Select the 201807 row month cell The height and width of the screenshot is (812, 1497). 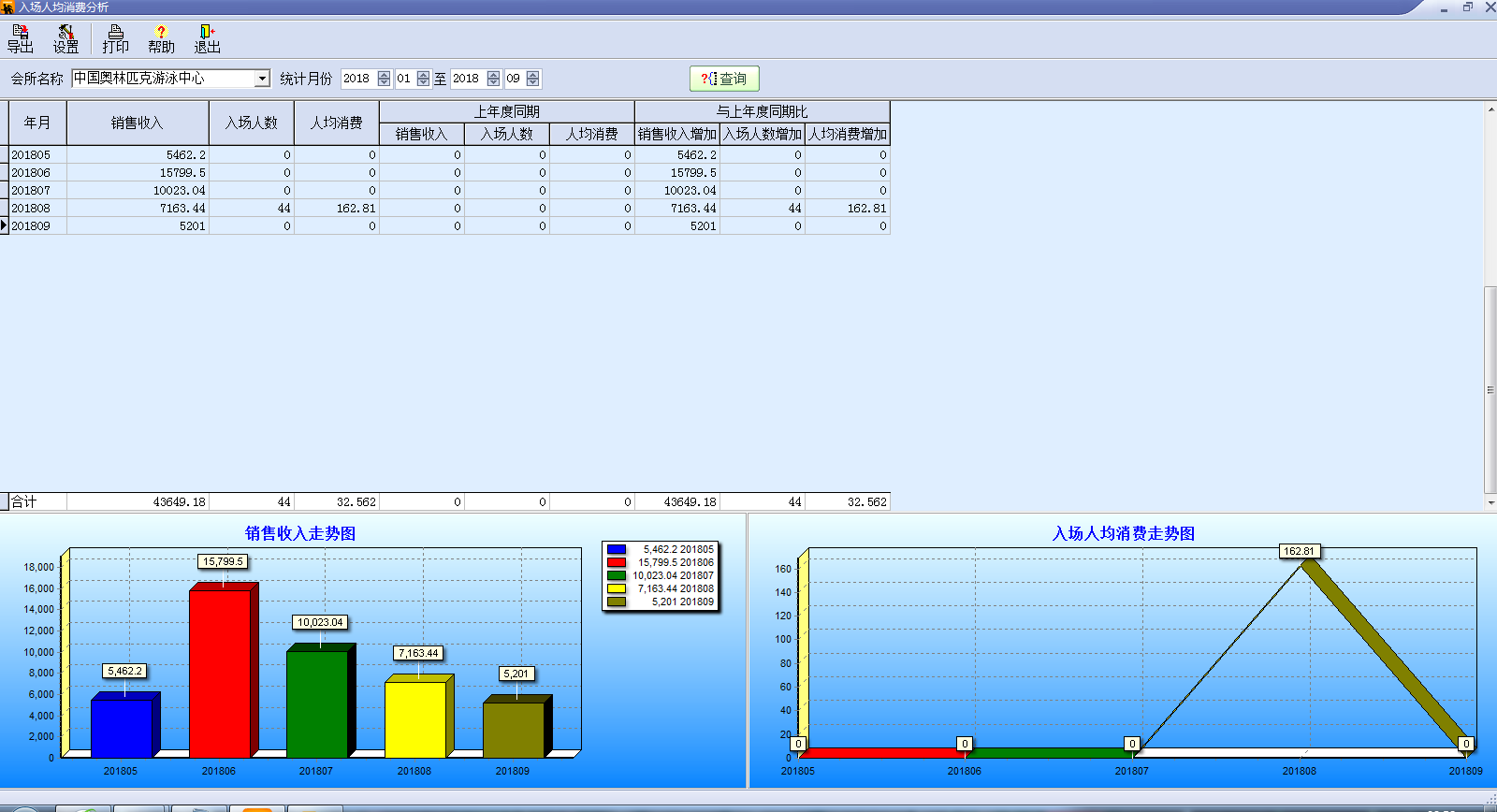pyautogui.click(x=37, y=191)
